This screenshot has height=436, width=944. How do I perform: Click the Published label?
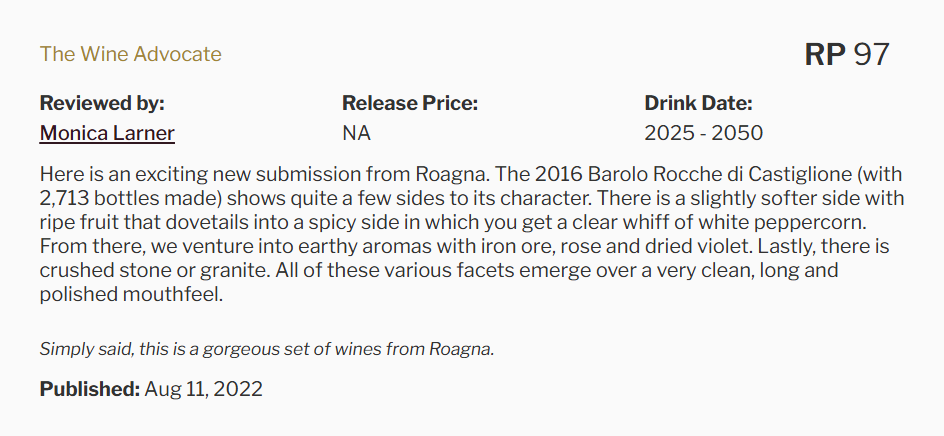pyautogui.click(x=89, y=389)
